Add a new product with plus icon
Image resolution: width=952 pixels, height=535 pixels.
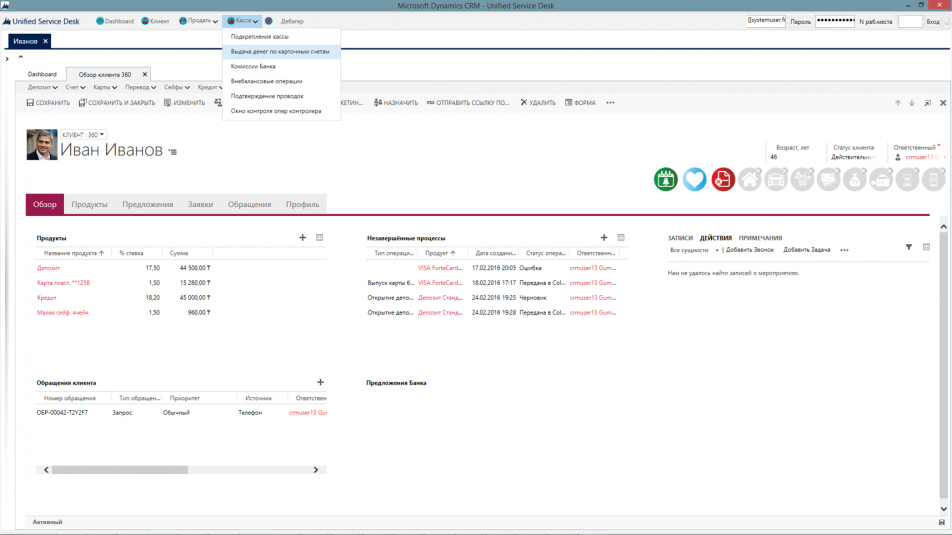(303, 238)
